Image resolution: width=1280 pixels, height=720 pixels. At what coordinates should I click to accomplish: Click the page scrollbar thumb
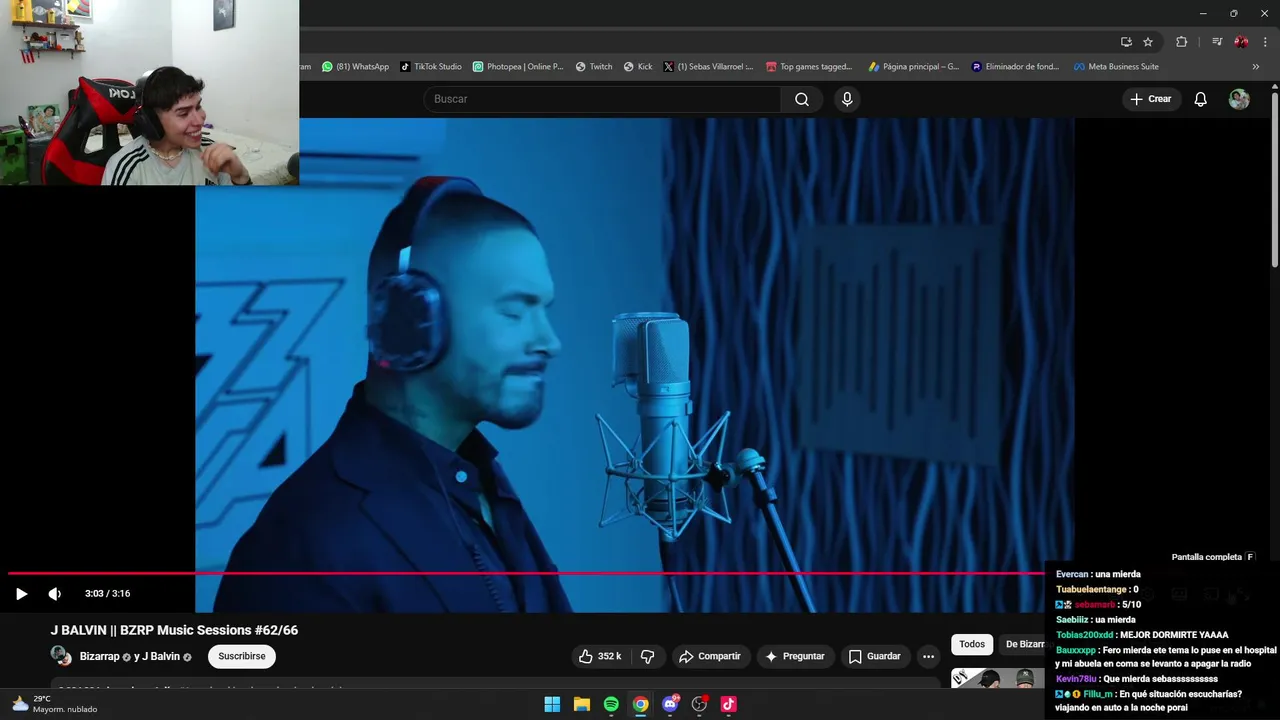pos(1275,180)
